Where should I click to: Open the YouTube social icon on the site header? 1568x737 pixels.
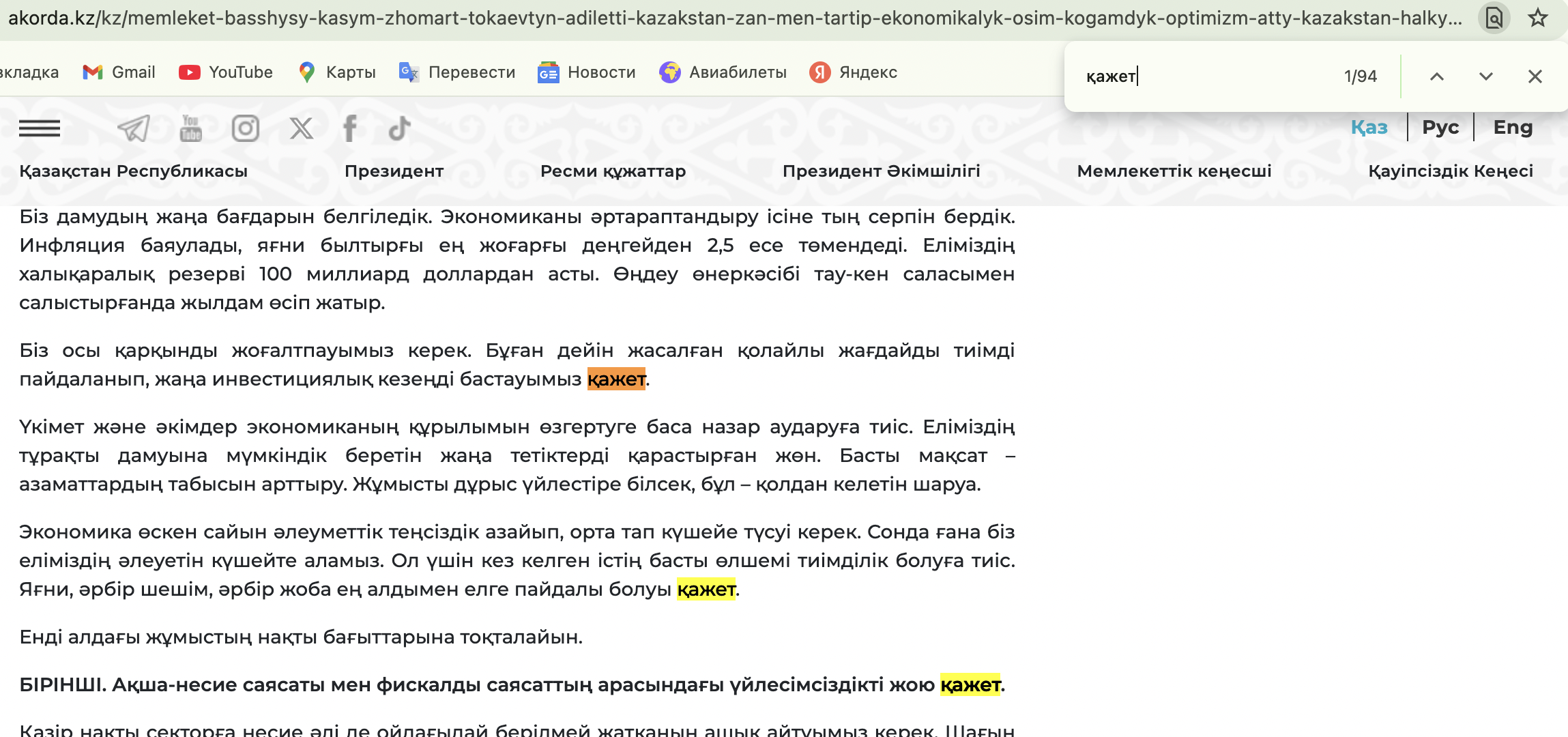tap(190, 128)
